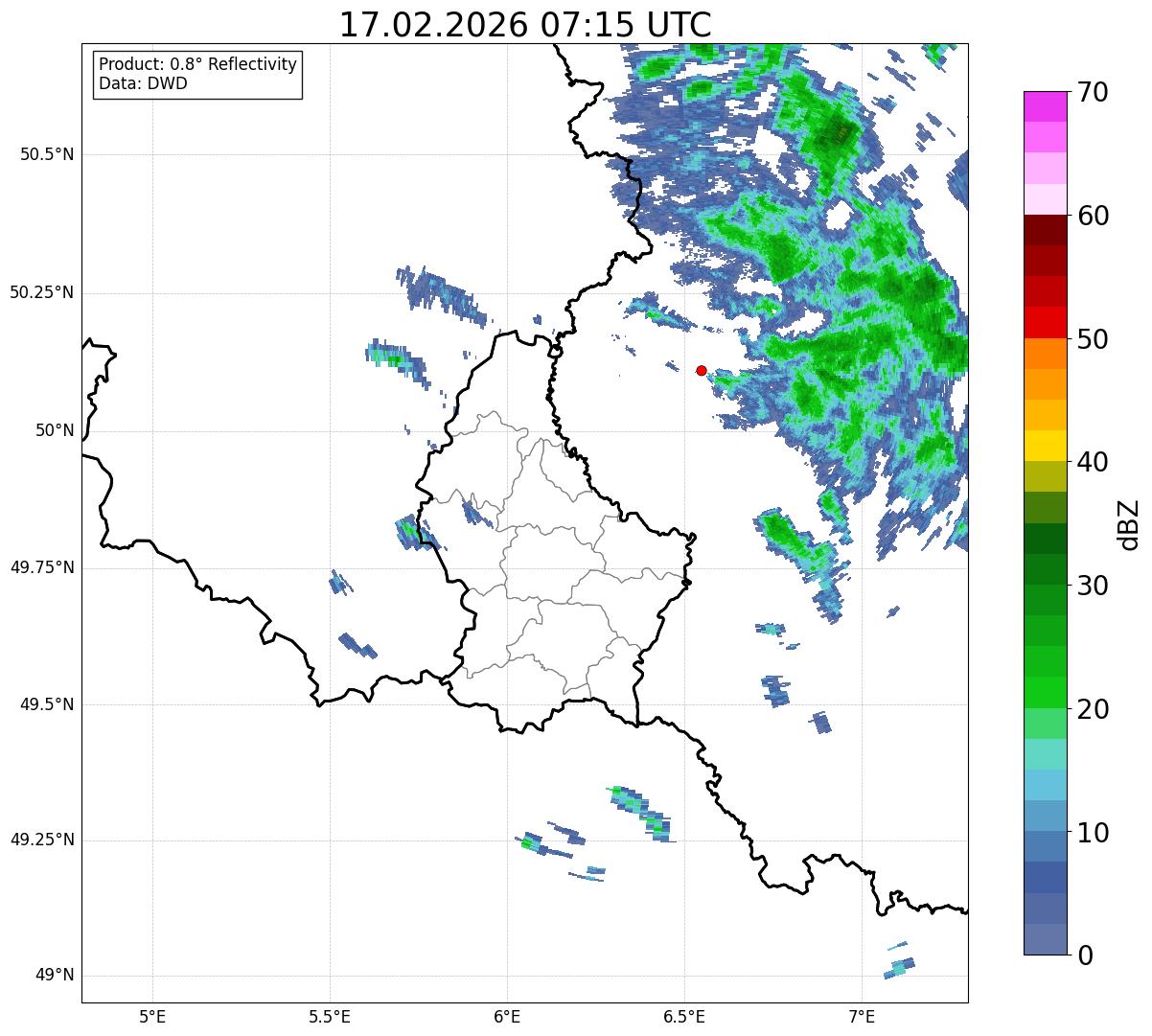Click the 'dBZ' colorbar label
This screenshot has height=1036, width=1152.
coord(1129,523)
